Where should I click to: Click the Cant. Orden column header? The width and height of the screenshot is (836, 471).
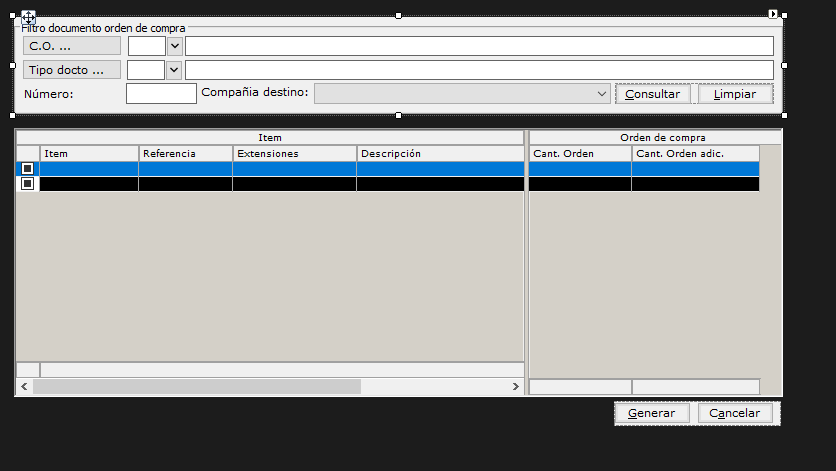click(x=580, y=154)
